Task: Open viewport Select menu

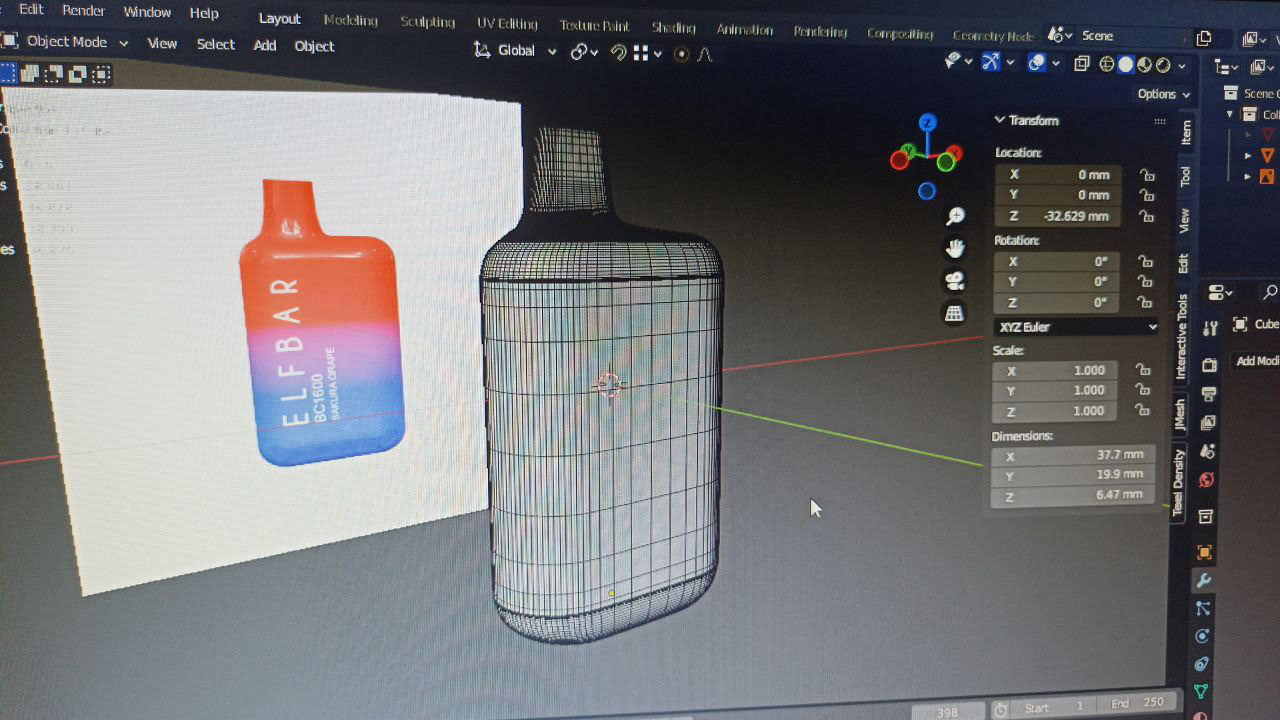Action: click(216, 44)
